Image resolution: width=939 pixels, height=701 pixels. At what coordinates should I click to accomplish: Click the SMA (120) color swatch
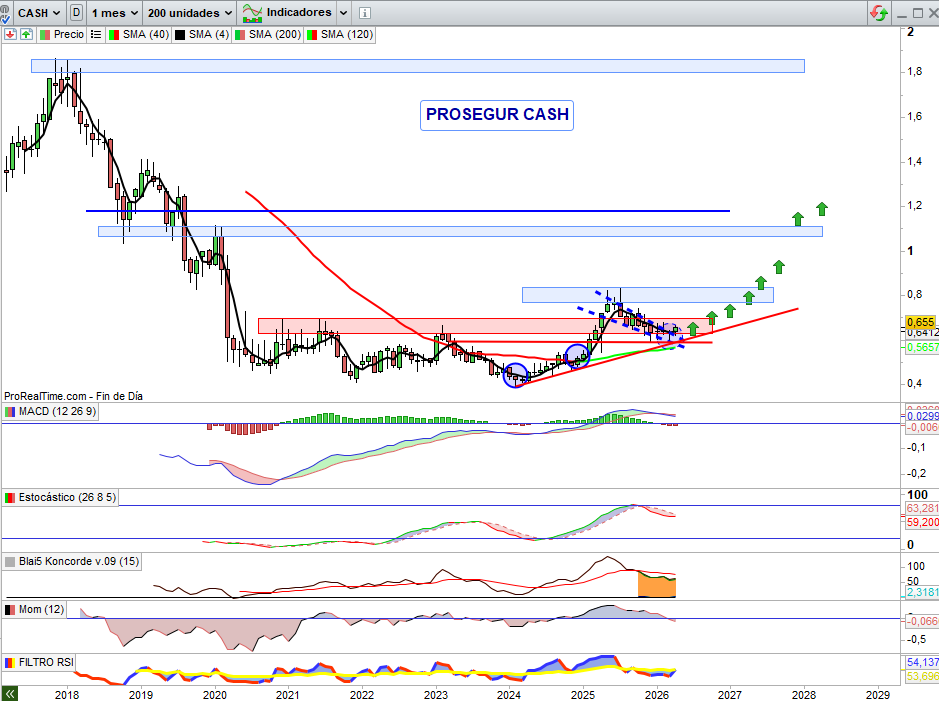(311, 35)
